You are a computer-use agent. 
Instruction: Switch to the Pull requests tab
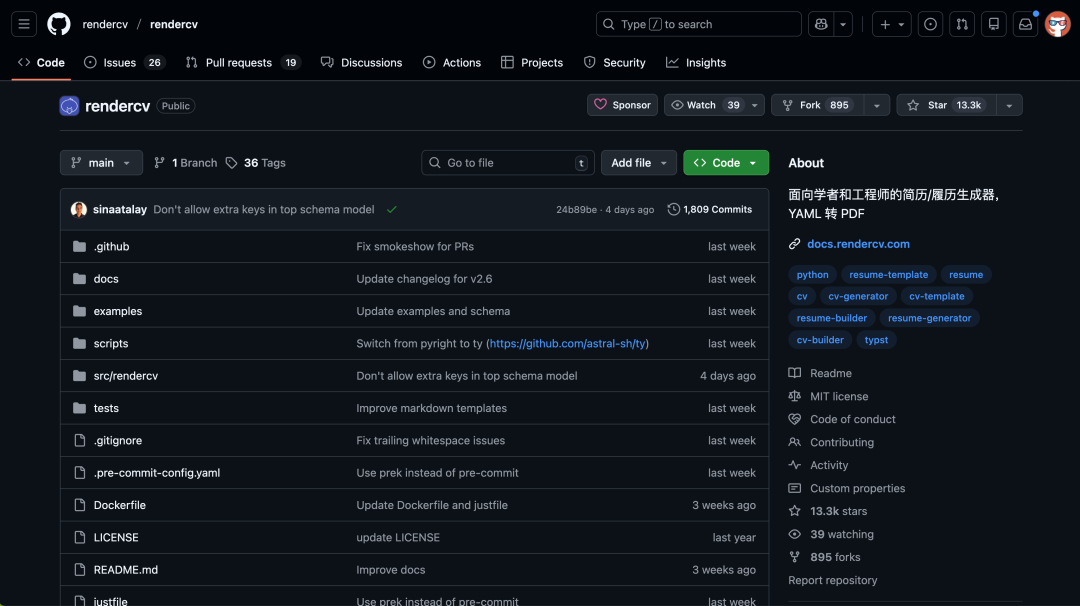(243, 63)
